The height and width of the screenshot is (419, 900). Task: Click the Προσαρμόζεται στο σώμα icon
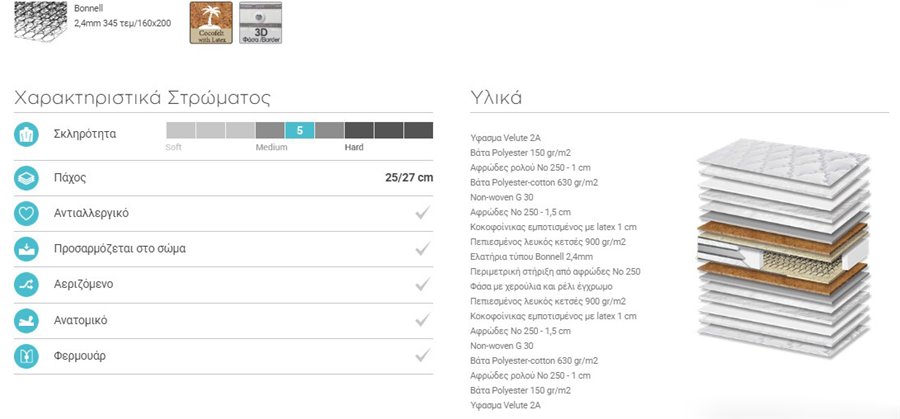(26, 249)
